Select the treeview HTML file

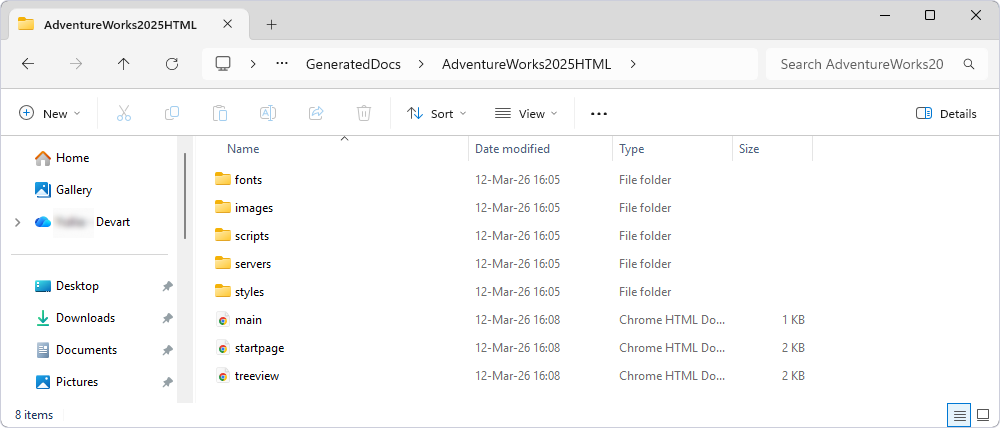tap(247, 376)
